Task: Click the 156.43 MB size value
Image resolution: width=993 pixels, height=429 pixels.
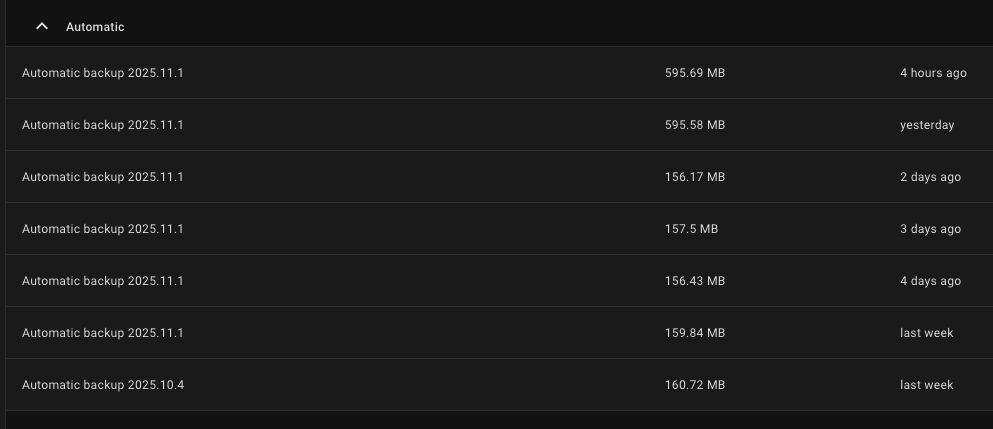Action: 694,281
